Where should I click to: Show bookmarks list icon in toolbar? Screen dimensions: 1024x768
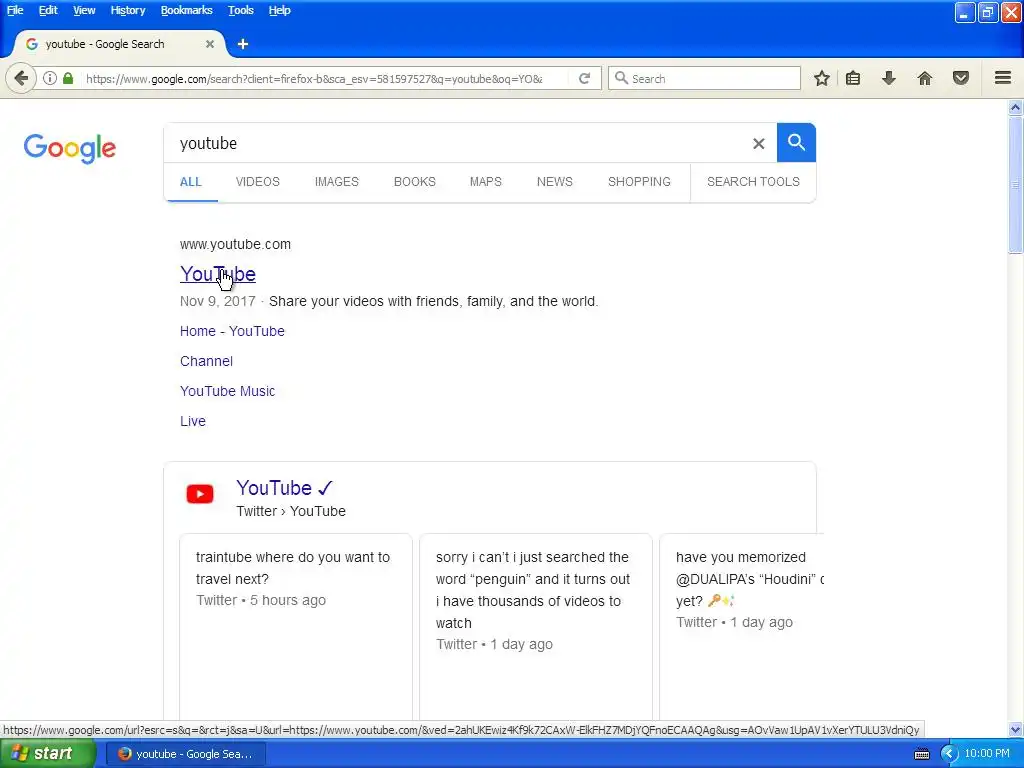pyautogui.click(x=853, y=78)
